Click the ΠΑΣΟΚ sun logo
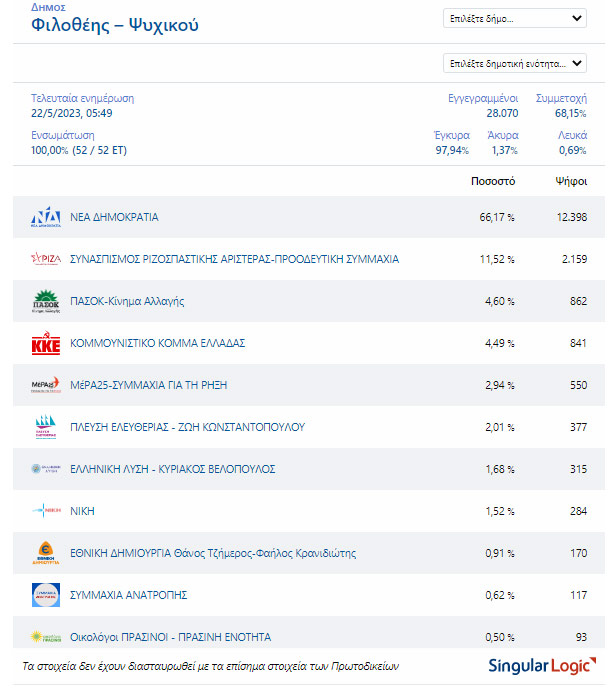Screen dimensions: 613x696 pyautogui.click(x=46, y=301)
